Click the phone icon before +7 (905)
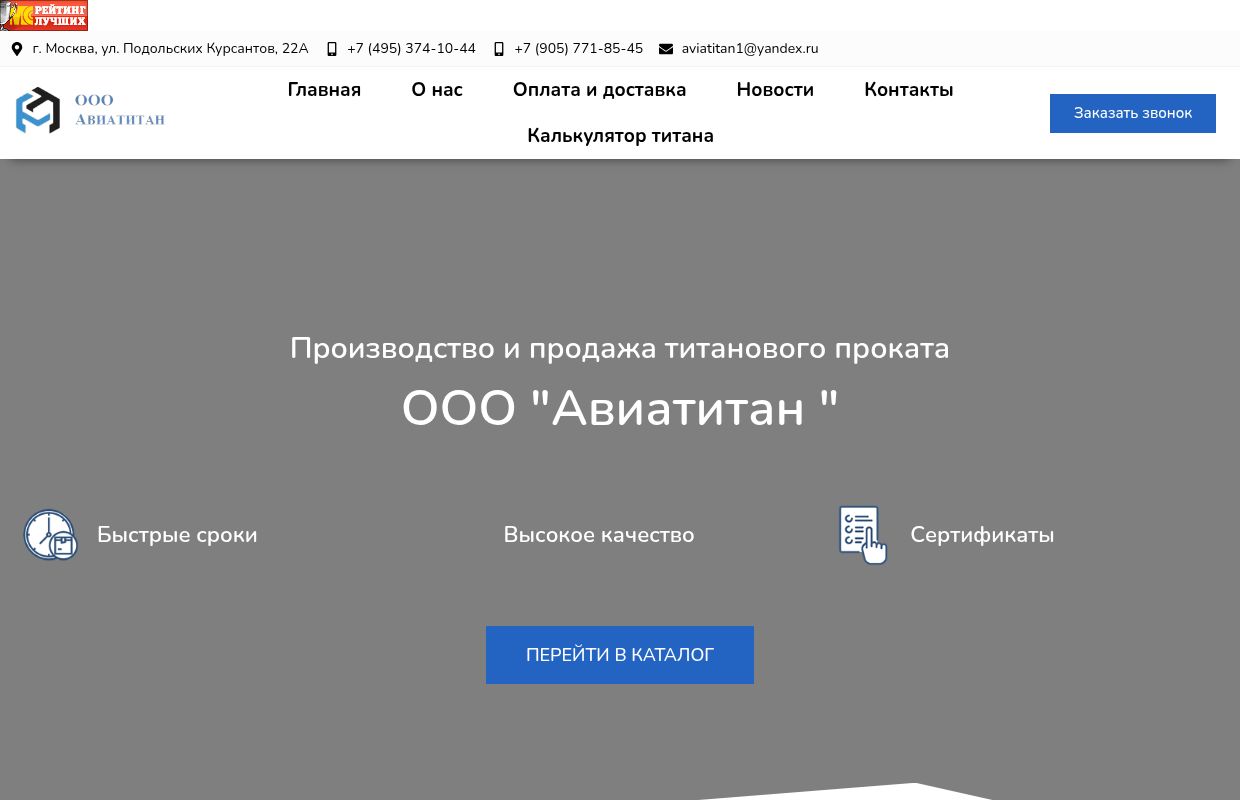Viewport: 1240px width, 800px height. 499,49
